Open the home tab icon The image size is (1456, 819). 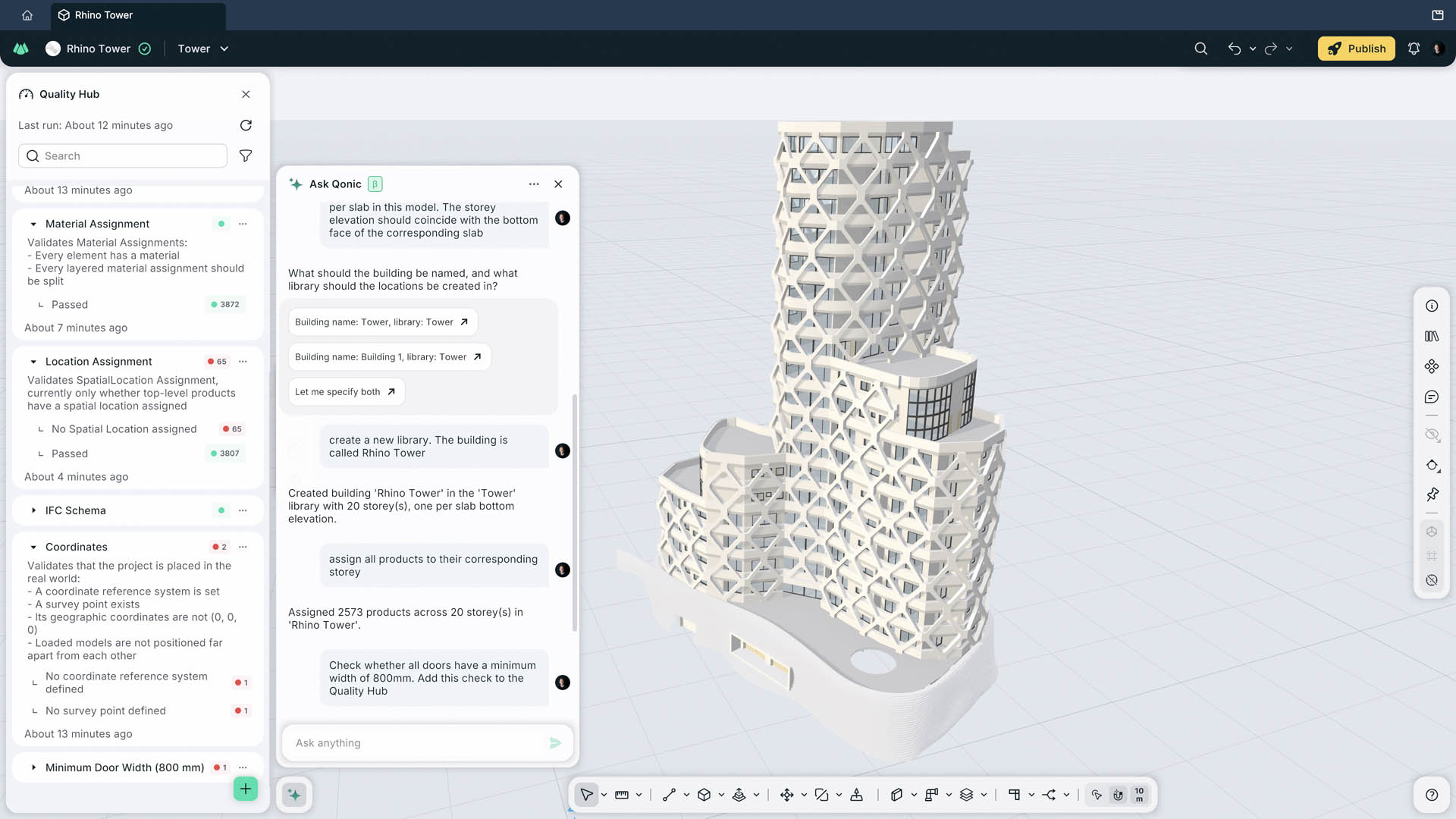[27, 15]
